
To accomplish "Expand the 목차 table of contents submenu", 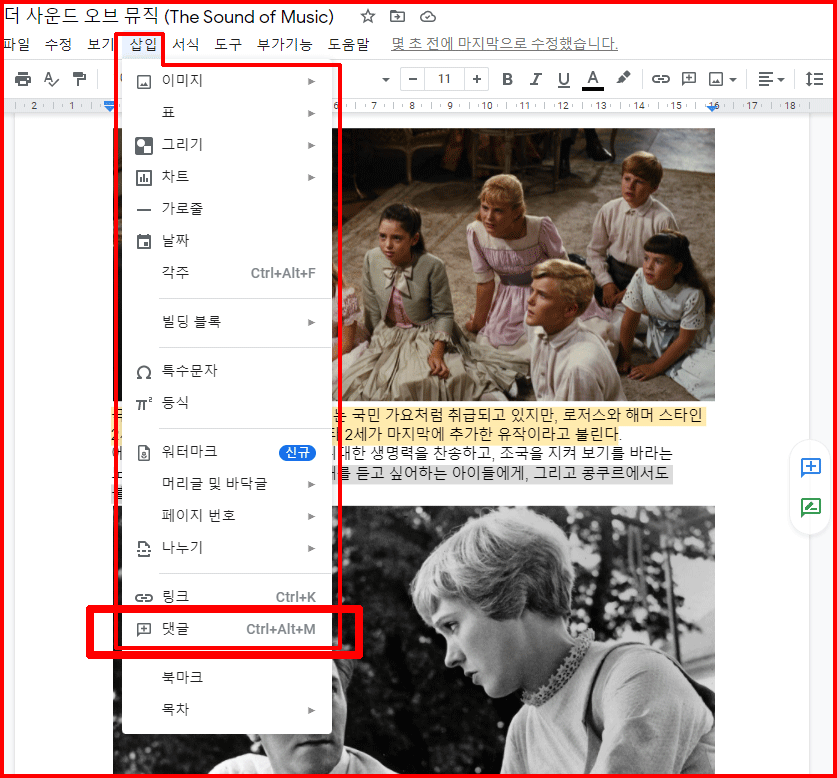I will tap(227, 710).
